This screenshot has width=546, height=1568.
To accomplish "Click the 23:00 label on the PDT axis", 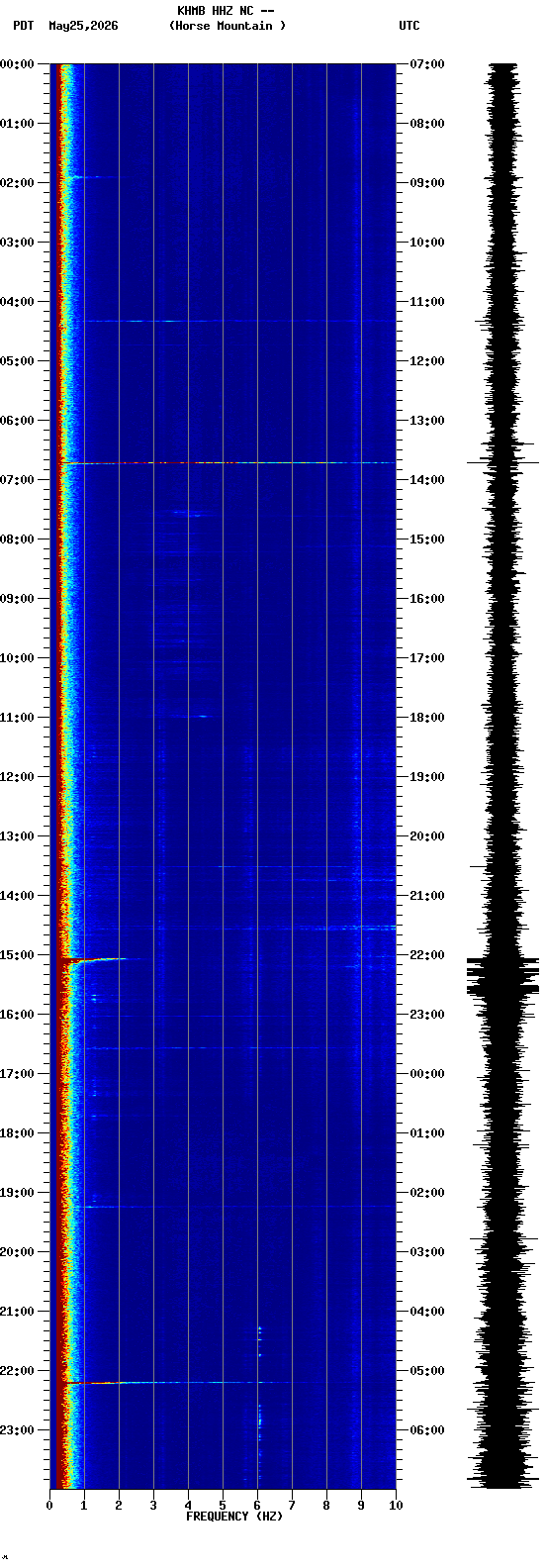I will pyautogui.click(x=18, y=1430).
